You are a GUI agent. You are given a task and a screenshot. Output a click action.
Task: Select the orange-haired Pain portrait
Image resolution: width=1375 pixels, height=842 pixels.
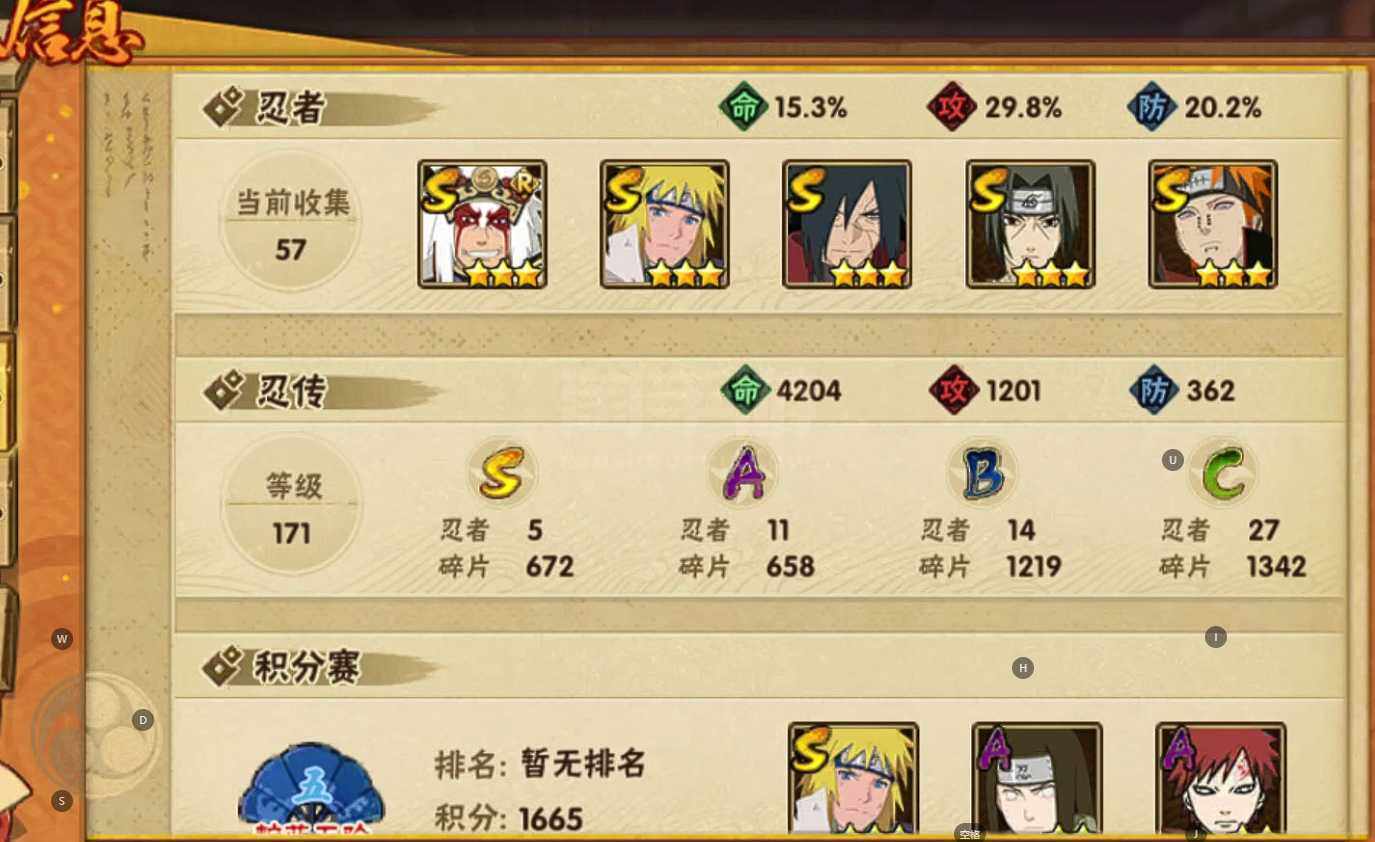[1213, 224]
